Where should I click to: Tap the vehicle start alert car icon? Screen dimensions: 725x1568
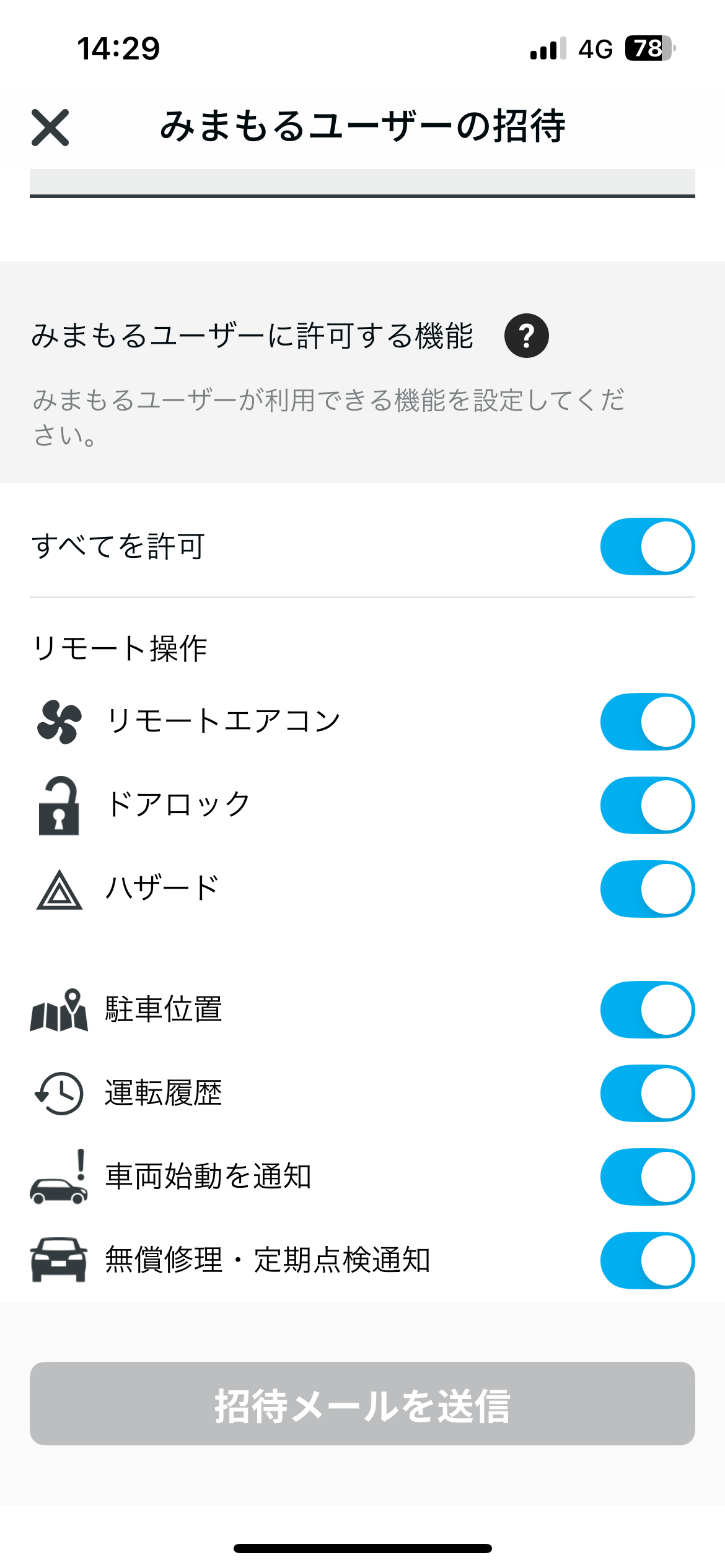[x=59, y=1177]
